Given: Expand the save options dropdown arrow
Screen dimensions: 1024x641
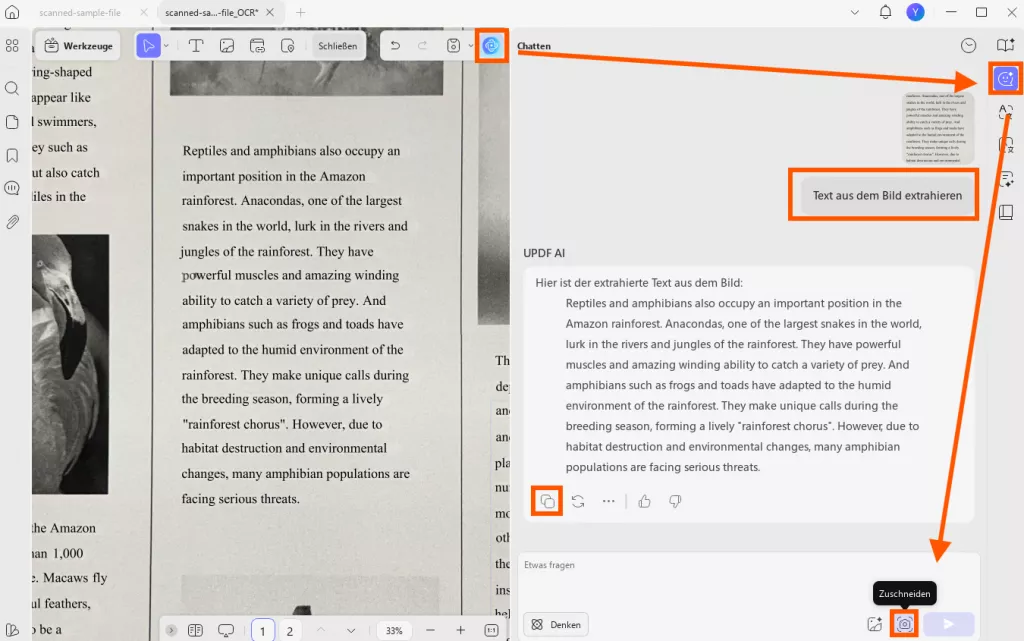Looking at the screenshot, I should tap(470, 46).
